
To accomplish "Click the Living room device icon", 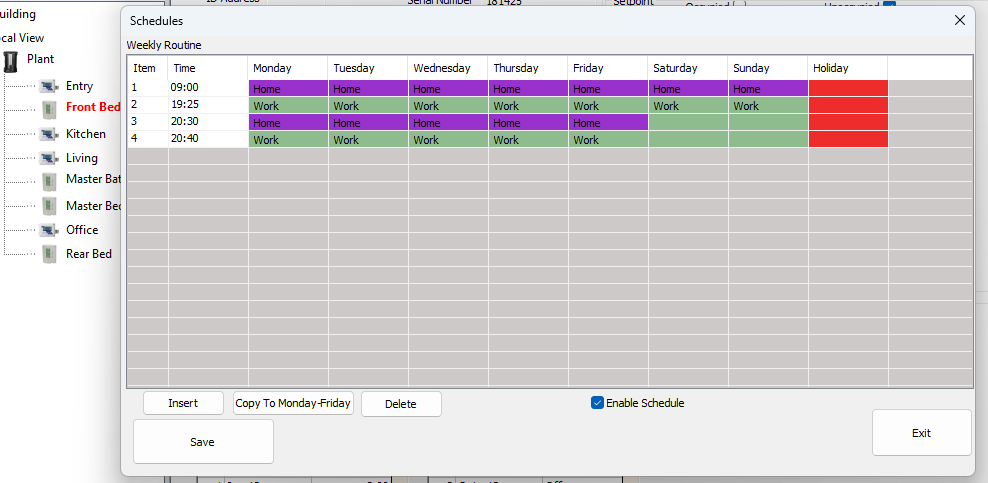I will pyautogui.click(x=48, y=158).
